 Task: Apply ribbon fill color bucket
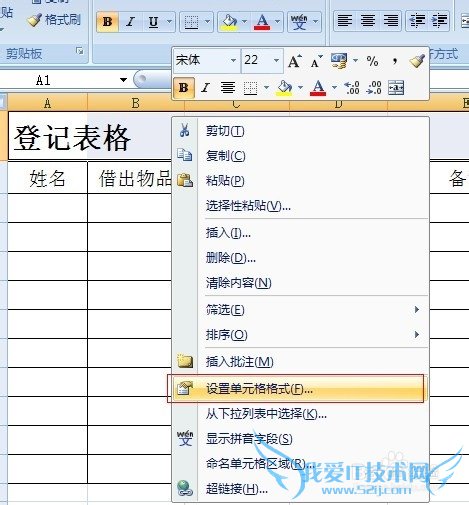click(229, 22)
